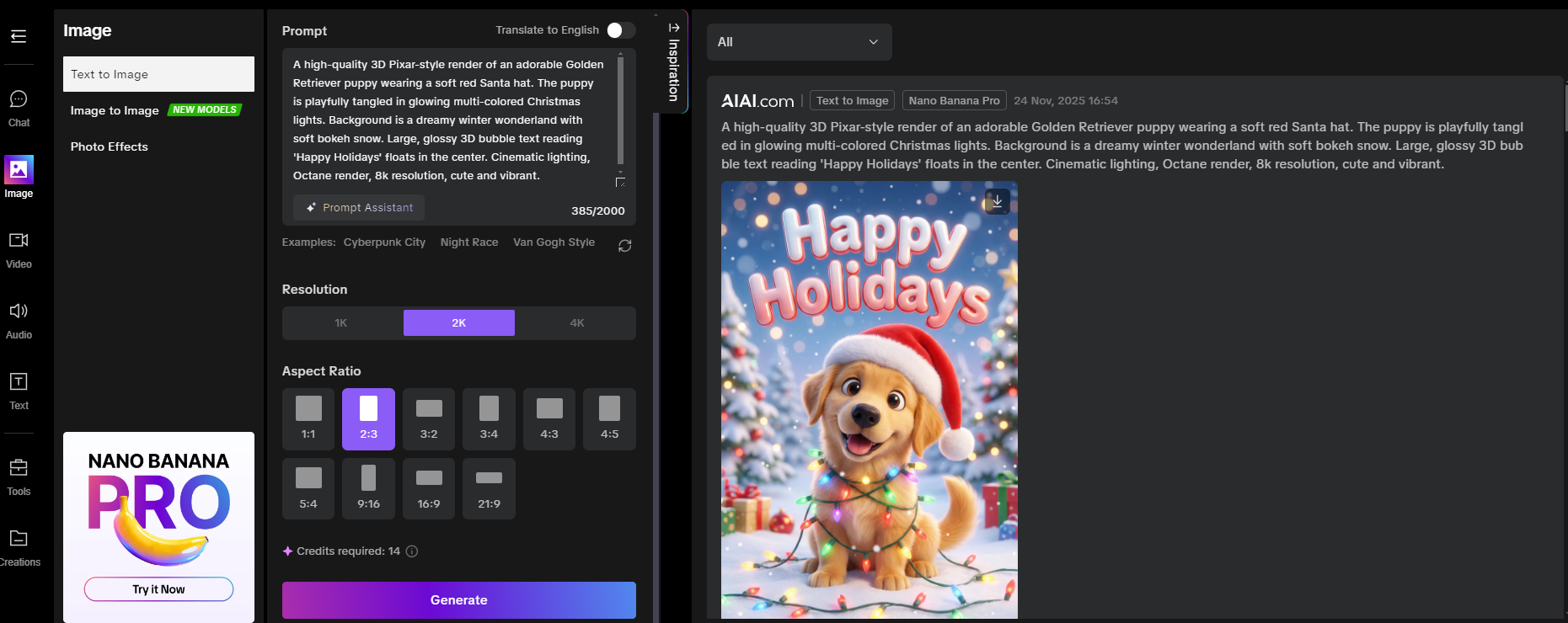Open the Image section icon
Image resolution: width=1568 pixels, height=623 pixels.
click(x=19, y=169)
